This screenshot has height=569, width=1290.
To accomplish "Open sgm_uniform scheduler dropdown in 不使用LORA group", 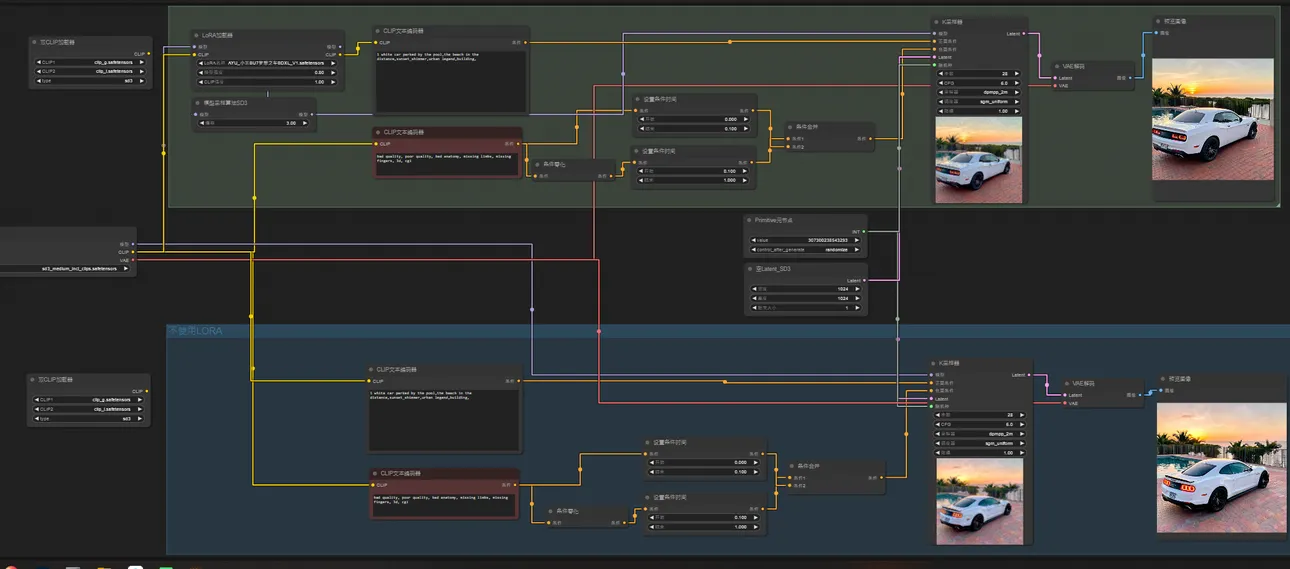I will click(978, 443).
